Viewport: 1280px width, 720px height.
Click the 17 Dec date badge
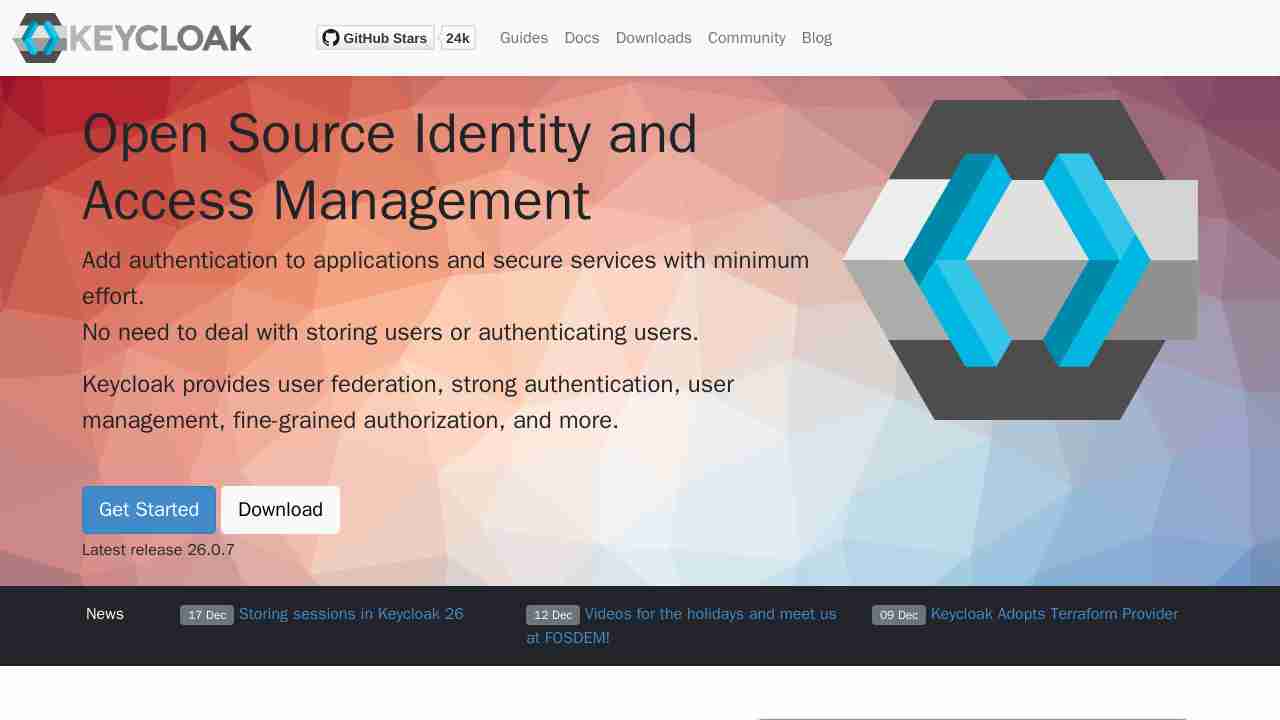(207, 615)
